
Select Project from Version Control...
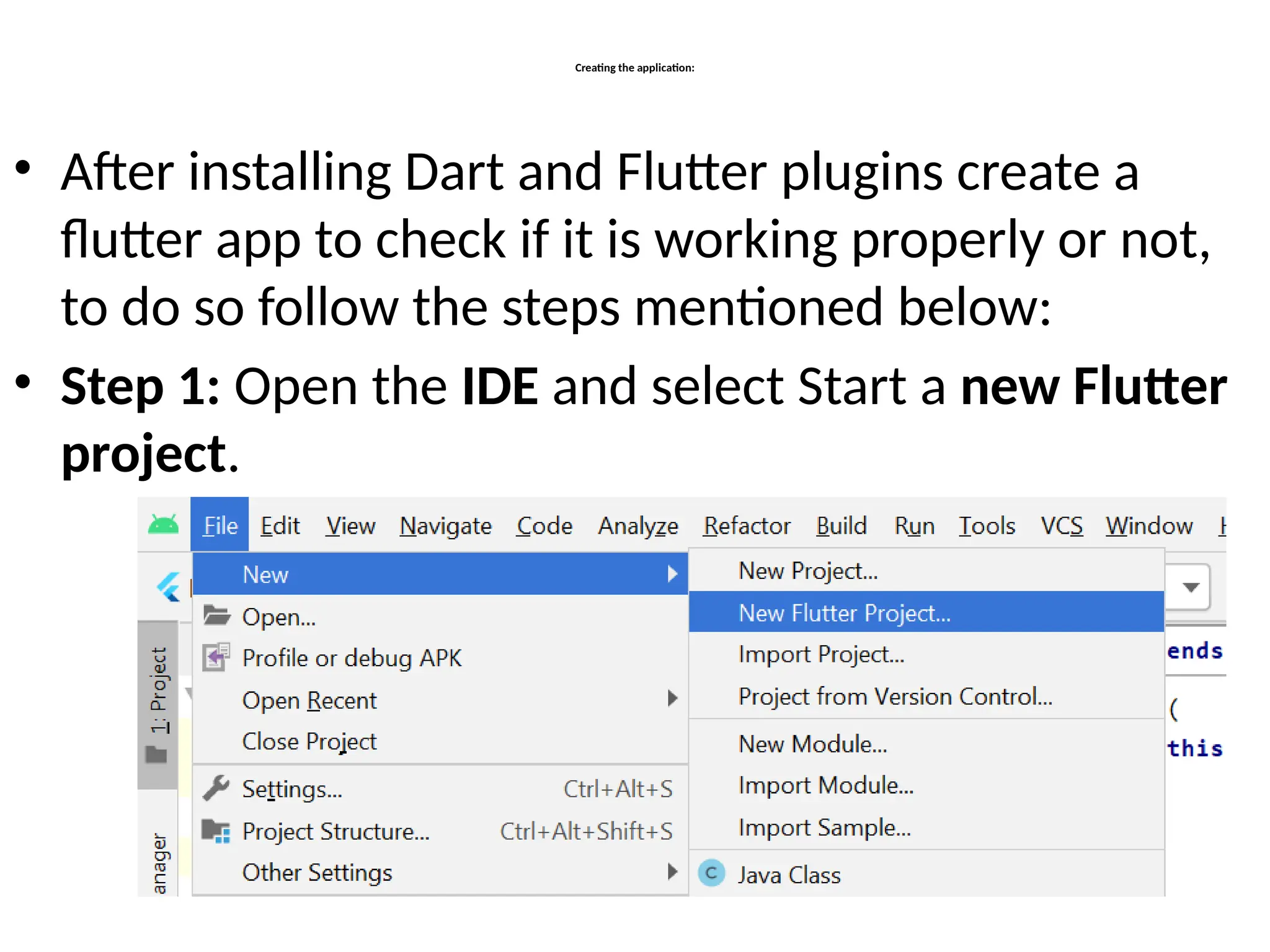[926, 697]
